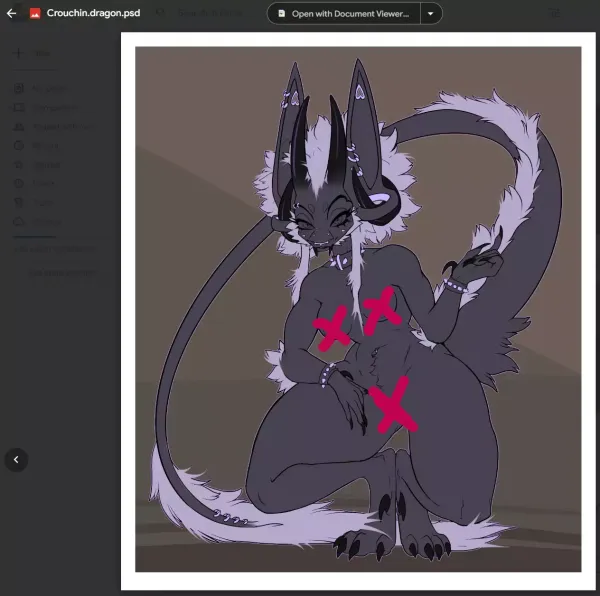Click the Get more storage button
The image size is (600, 596).
62,271
